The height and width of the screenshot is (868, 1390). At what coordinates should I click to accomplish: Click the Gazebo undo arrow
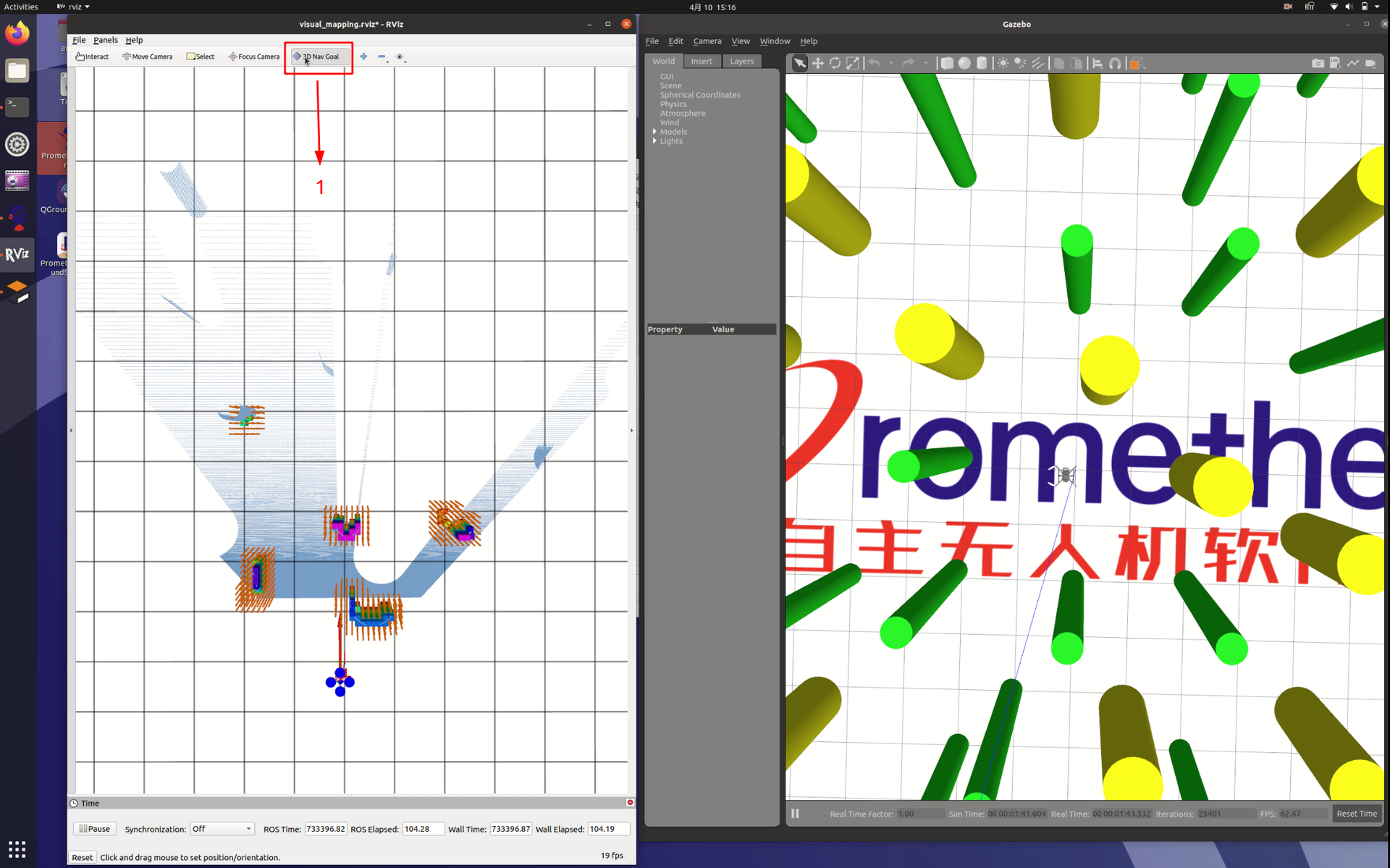(875, 64)
